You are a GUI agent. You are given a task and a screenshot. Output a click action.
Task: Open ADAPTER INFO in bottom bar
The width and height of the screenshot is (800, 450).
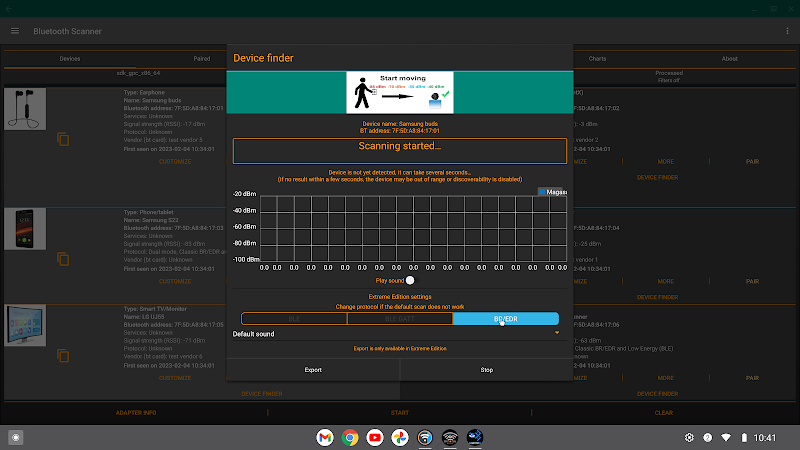tap(136, 413)
